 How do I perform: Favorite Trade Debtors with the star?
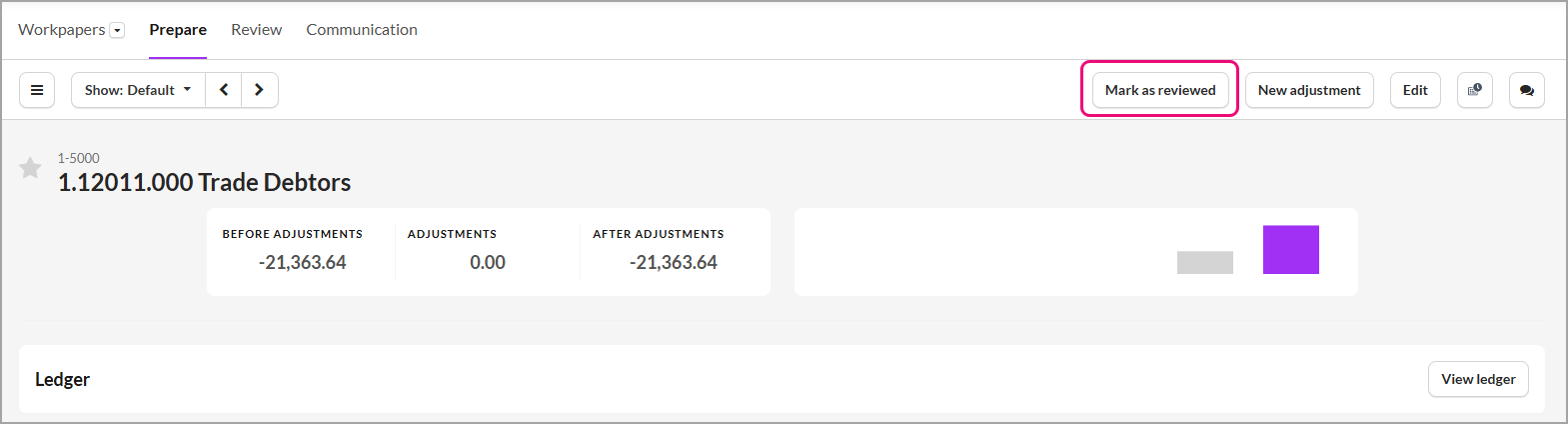click(x=30, y=168)
